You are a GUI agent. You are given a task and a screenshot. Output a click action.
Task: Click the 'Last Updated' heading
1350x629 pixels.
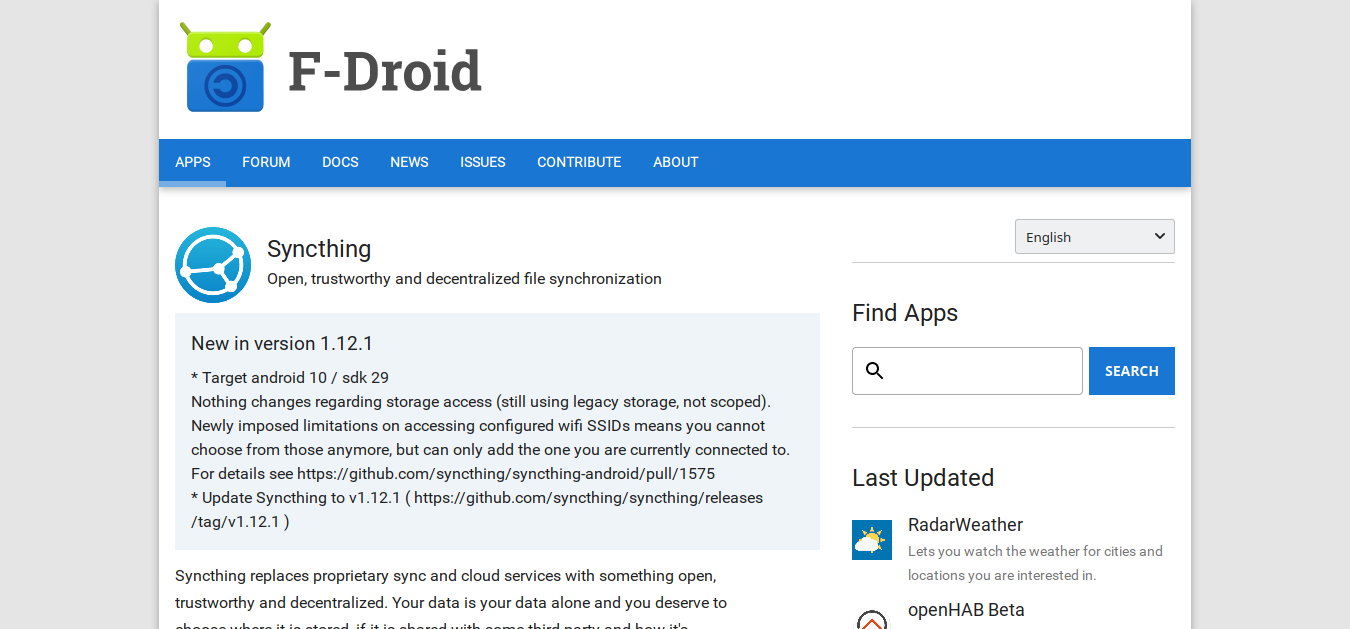pos(923,478)
